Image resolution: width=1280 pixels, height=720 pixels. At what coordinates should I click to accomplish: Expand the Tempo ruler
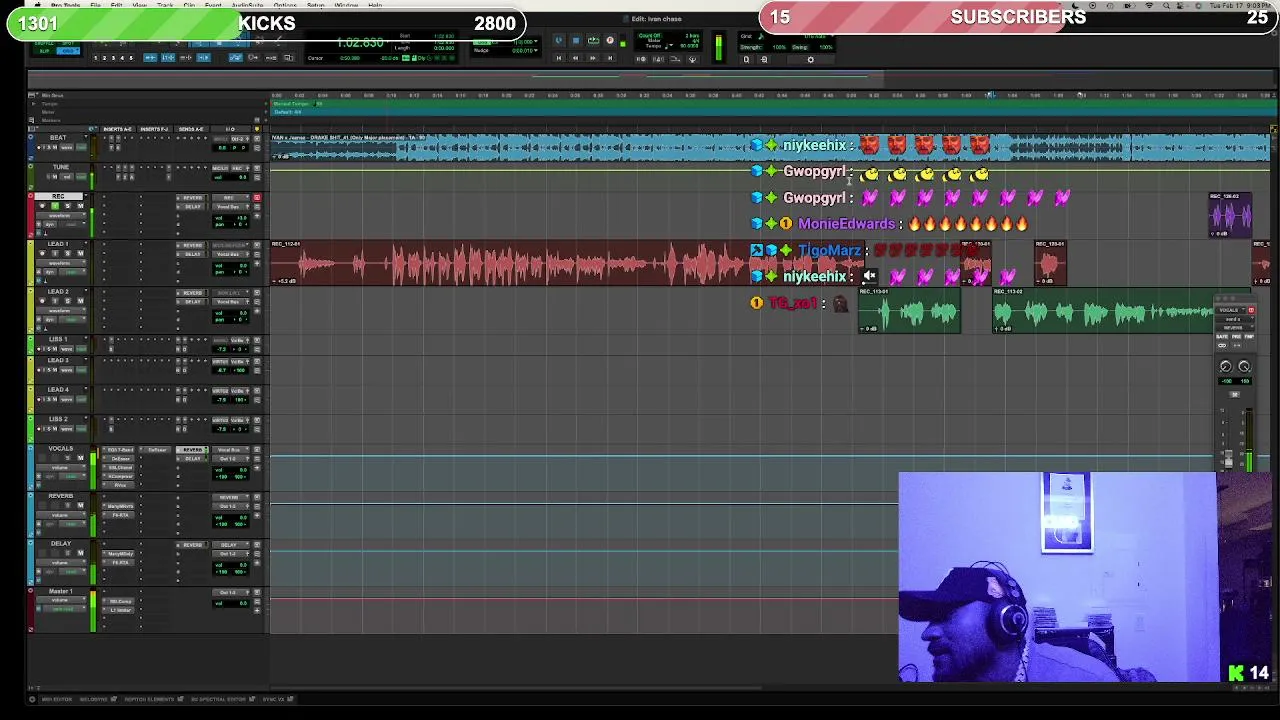[34, 104]
